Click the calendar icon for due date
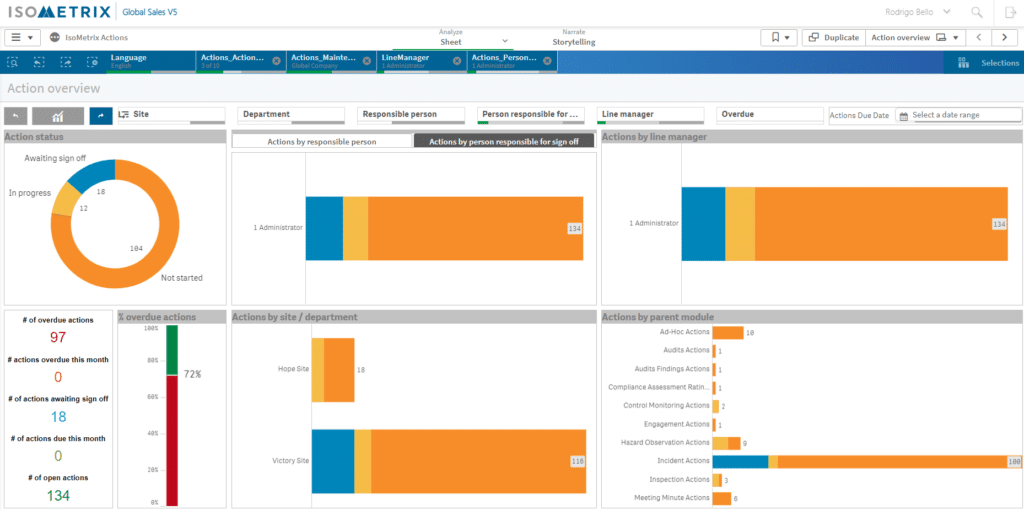This screenshot has height=510, width=1024. [904, 116]
